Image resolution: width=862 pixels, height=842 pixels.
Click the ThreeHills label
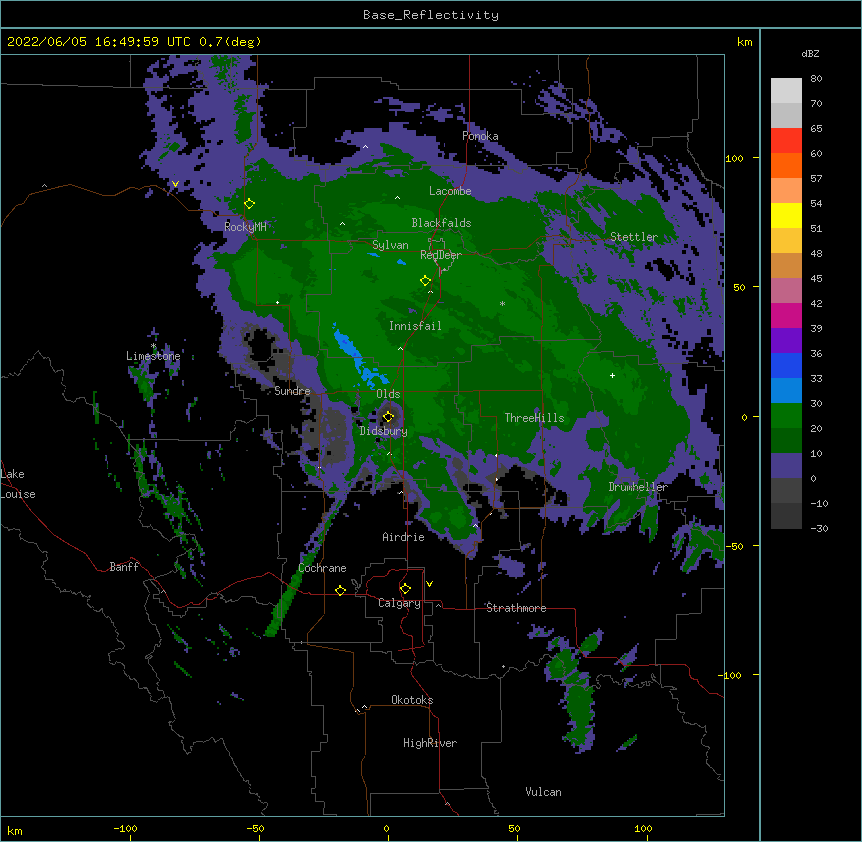pos(534,418)
